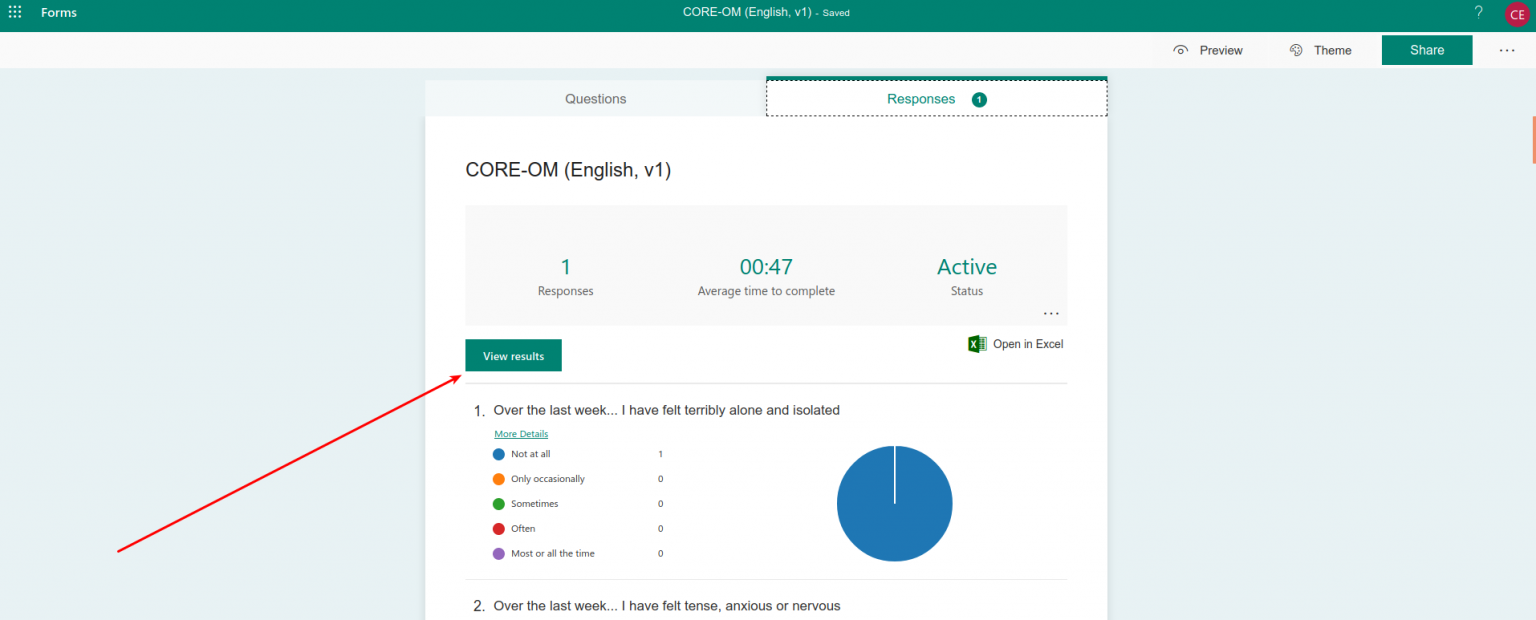Image resolution: width=1536 pixels, height=620 pixels.
Task: Click the Forms app label
Action: pos(58,12)
